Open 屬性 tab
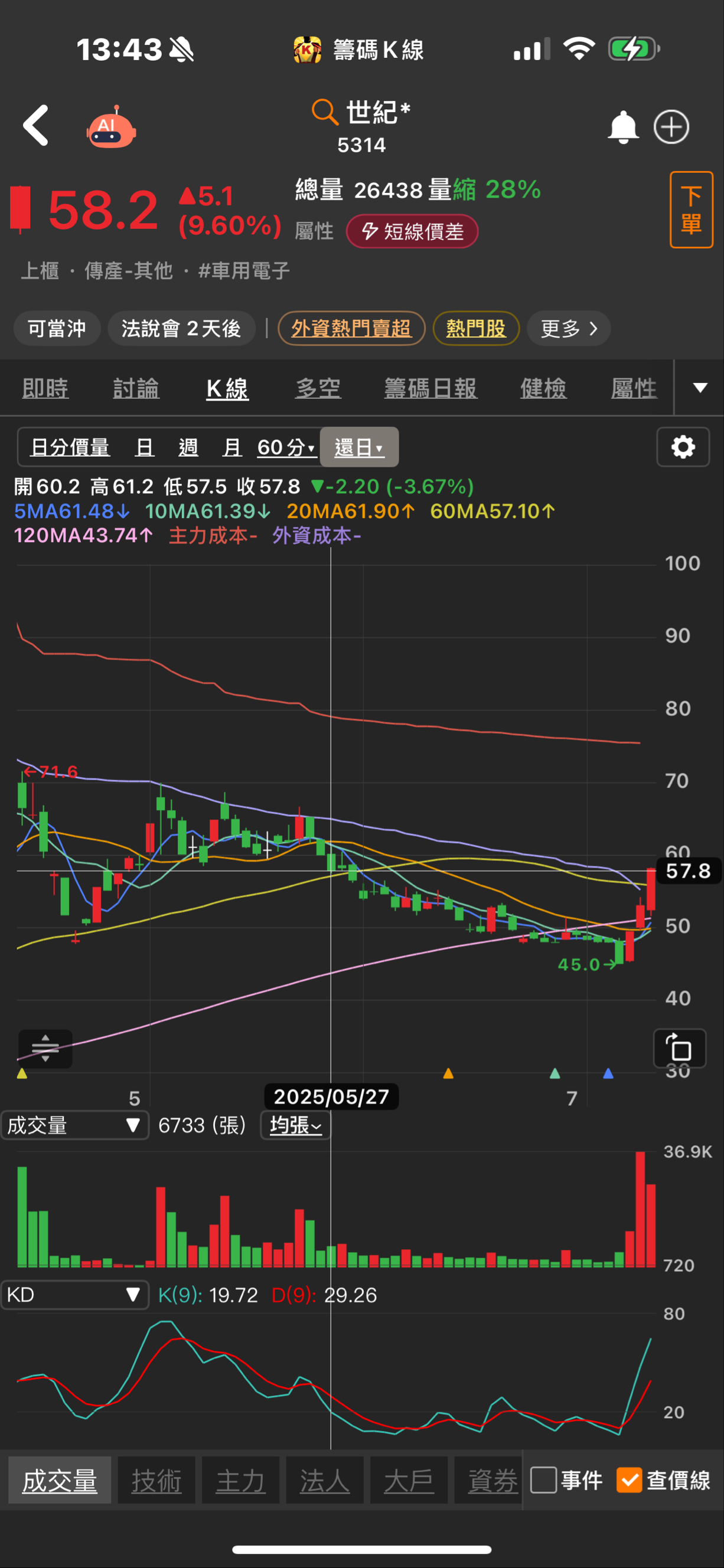 (x=634, y=388)
